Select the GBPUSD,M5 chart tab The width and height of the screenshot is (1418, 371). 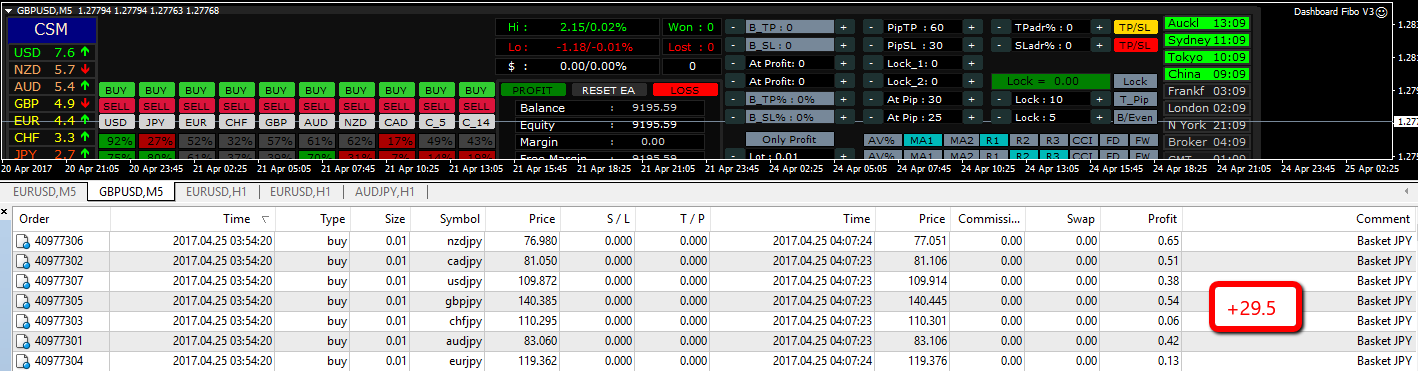coord(130,191)
